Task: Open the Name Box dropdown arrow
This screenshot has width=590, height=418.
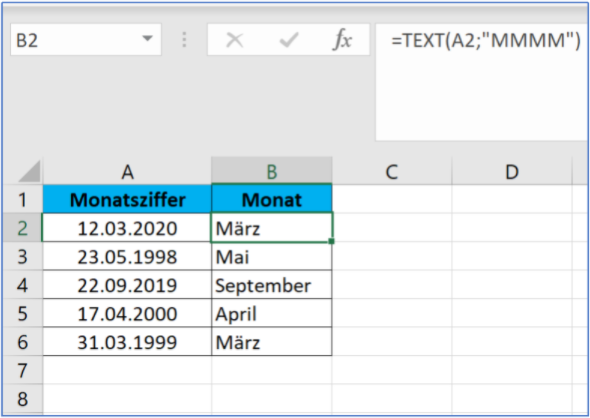Action: [148, 39]
